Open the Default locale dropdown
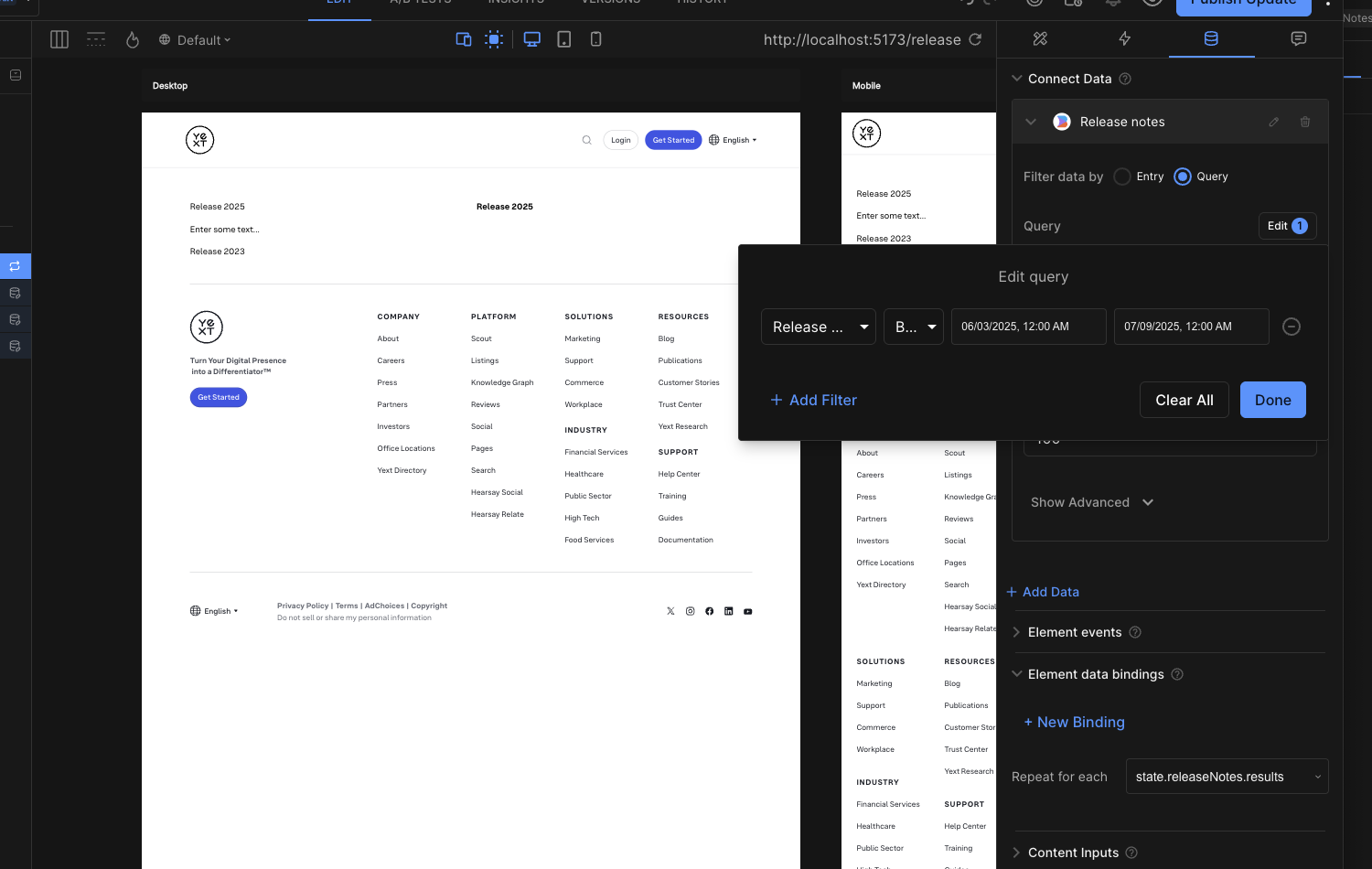This screenshot has width=1372, height=869. click(195, 40)
